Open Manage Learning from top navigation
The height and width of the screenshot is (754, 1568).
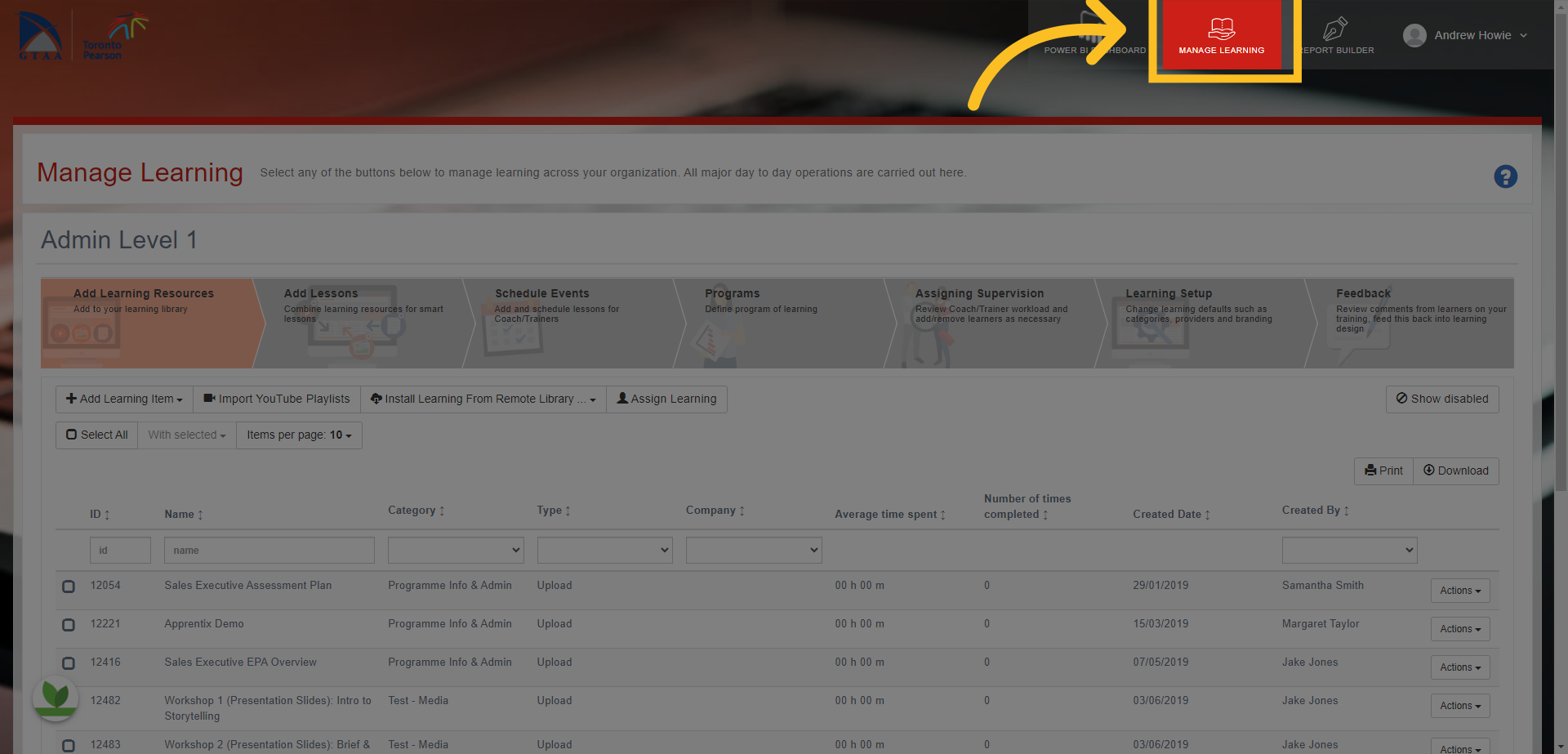[1222, 35]
